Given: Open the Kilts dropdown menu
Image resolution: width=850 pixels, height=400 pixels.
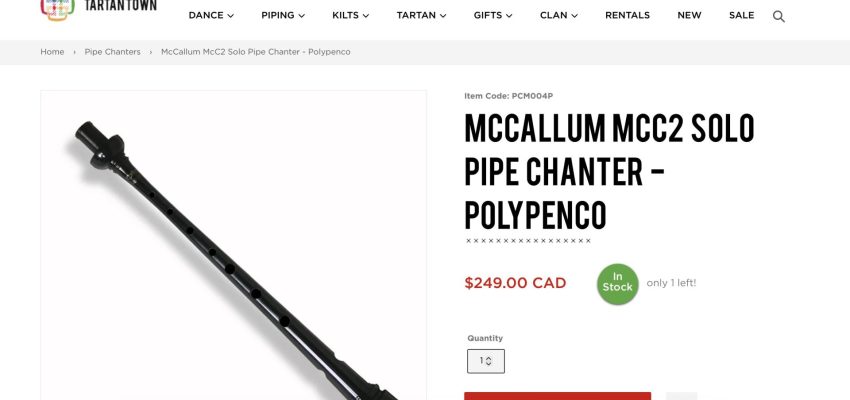Looking at the screenshot, I should (351, 15).
